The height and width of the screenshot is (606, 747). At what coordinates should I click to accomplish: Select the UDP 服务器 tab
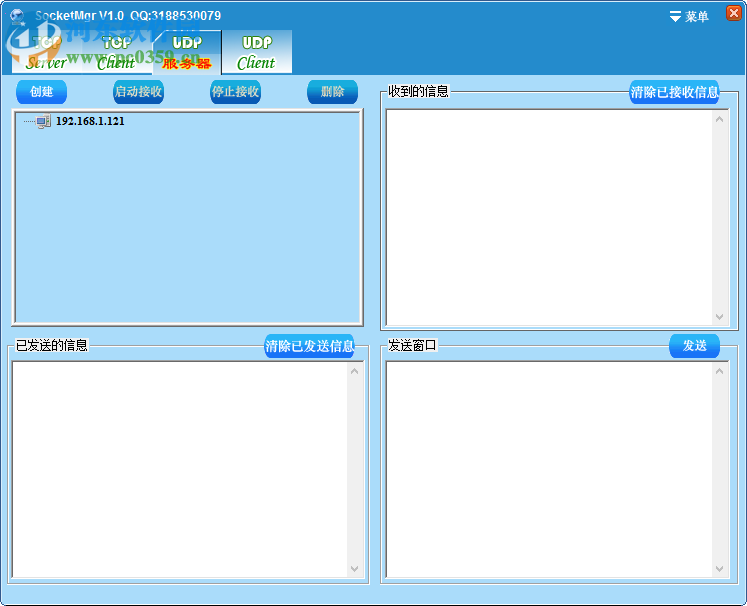(x=187, y=52)
